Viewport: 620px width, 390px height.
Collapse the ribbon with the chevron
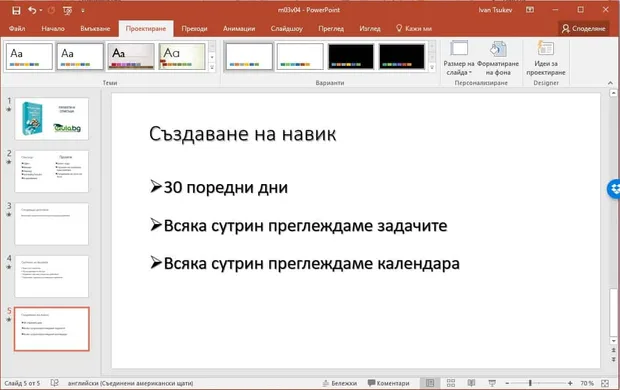[610, 83]
